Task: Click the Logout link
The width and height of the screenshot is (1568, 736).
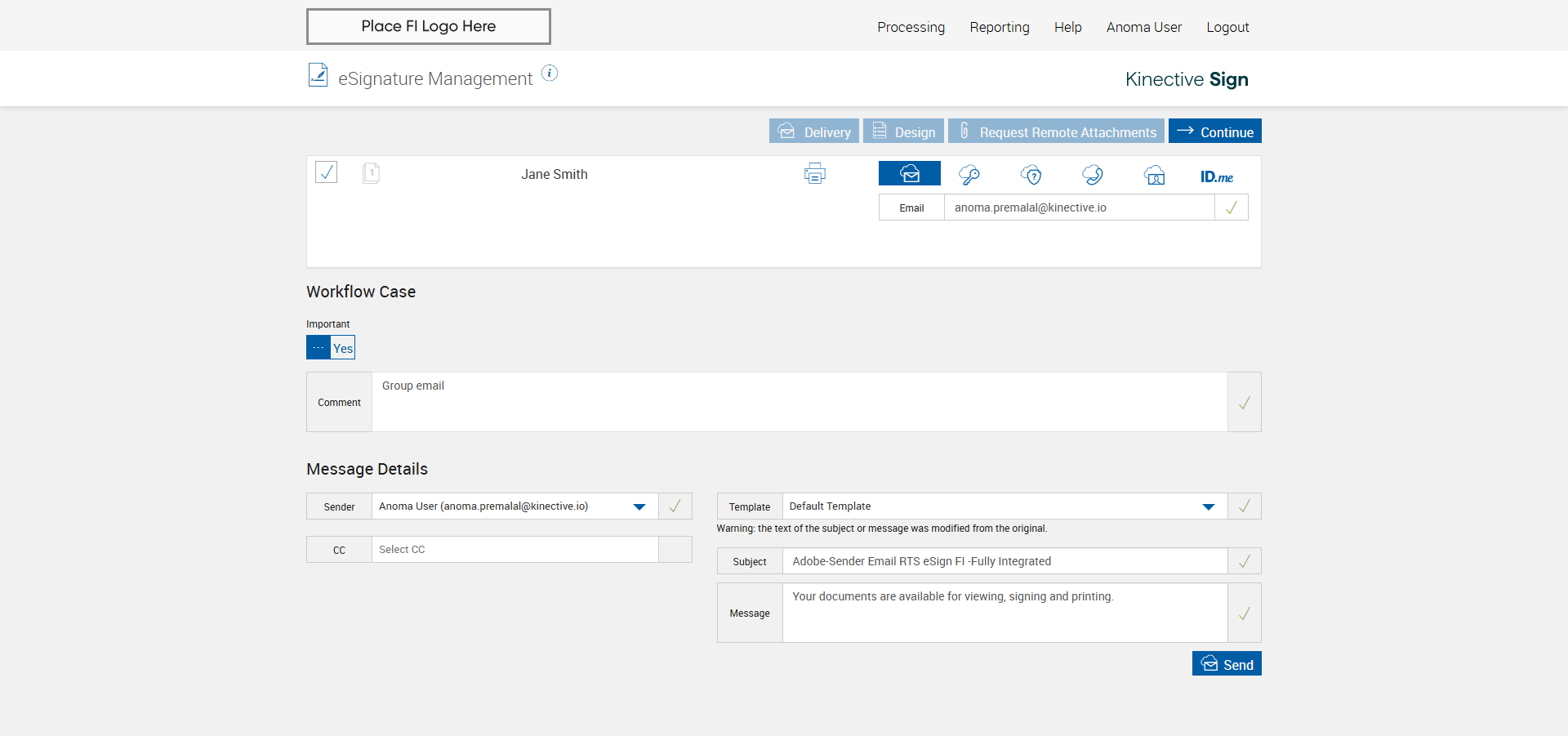Action: (x=1227, y=27)
